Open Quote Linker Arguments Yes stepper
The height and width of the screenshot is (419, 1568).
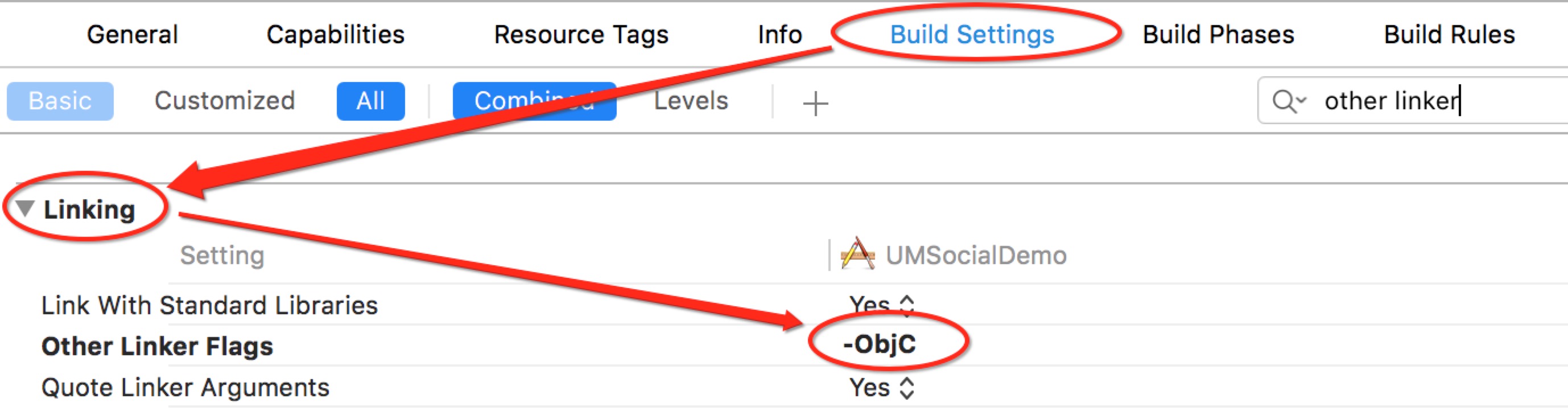click(x=906, y=387)
